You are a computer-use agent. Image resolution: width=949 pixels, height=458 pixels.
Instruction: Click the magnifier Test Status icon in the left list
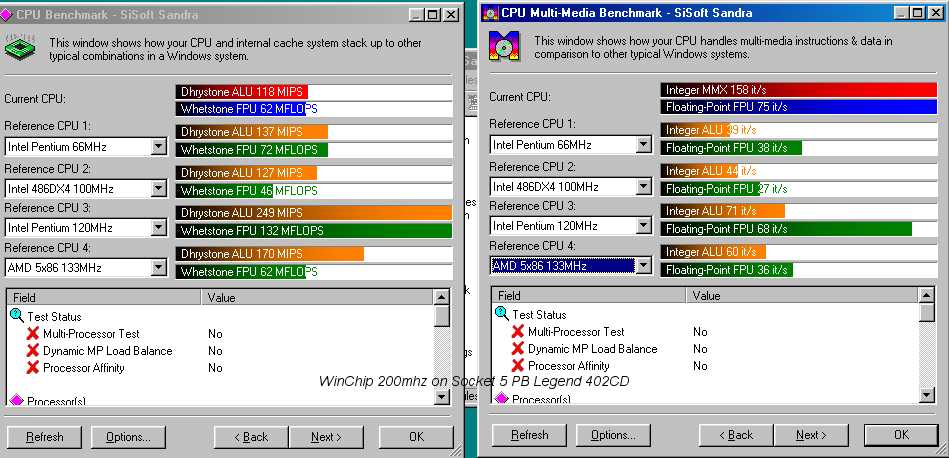pos(16,316)
